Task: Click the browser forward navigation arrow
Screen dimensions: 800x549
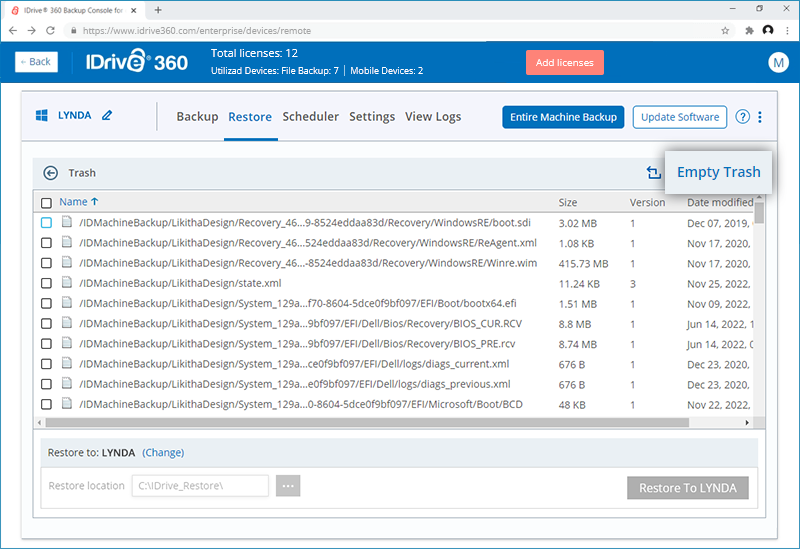Action: tap(32, 31)
